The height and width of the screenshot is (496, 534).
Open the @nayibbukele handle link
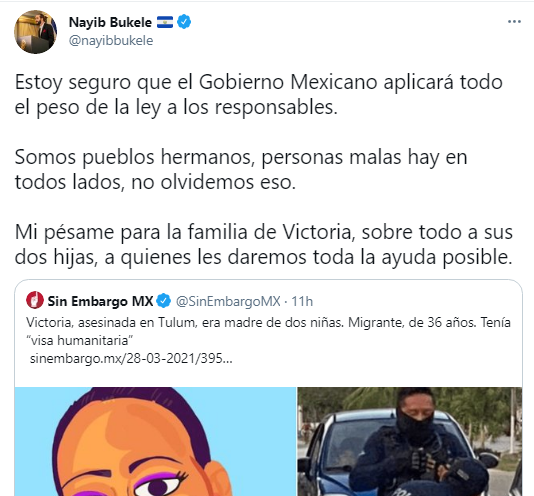pyautogui.click(x=111, y=41)
